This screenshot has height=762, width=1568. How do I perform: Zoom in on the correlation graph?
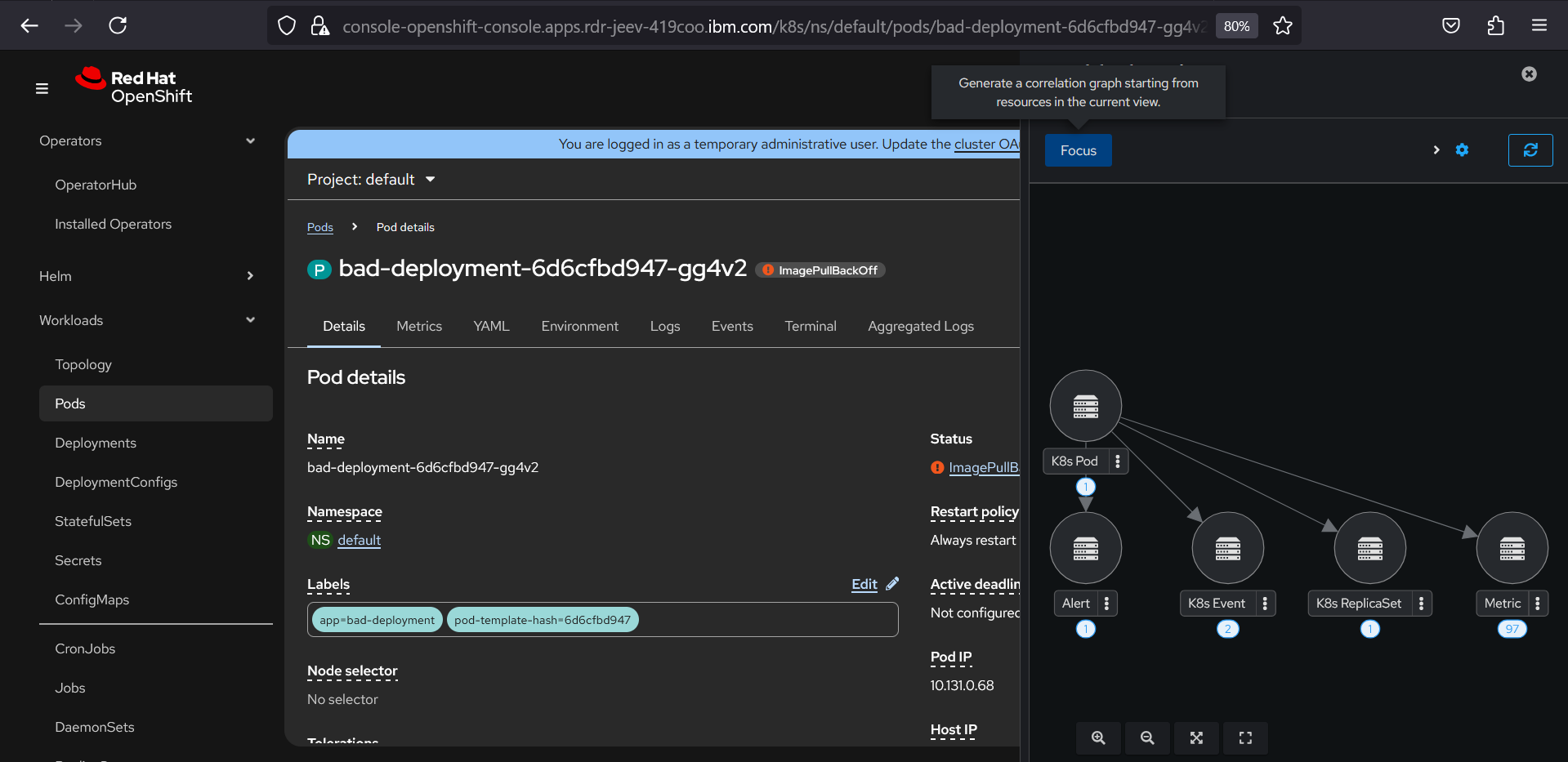pos(1098,737)
